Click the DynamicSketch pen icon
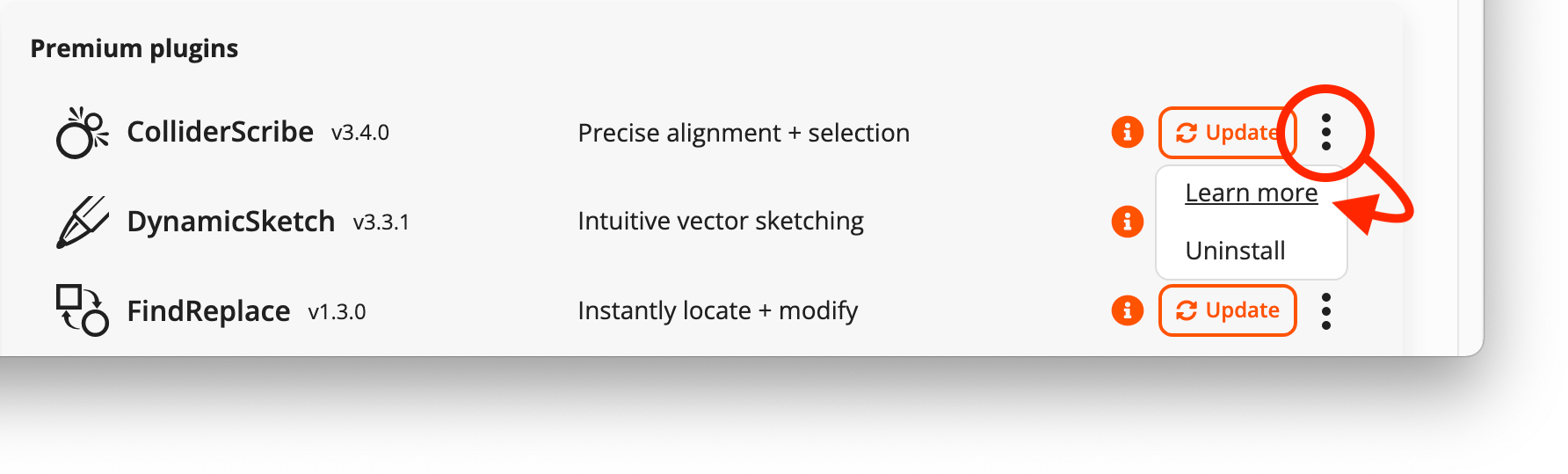 (x=82, y=222)
